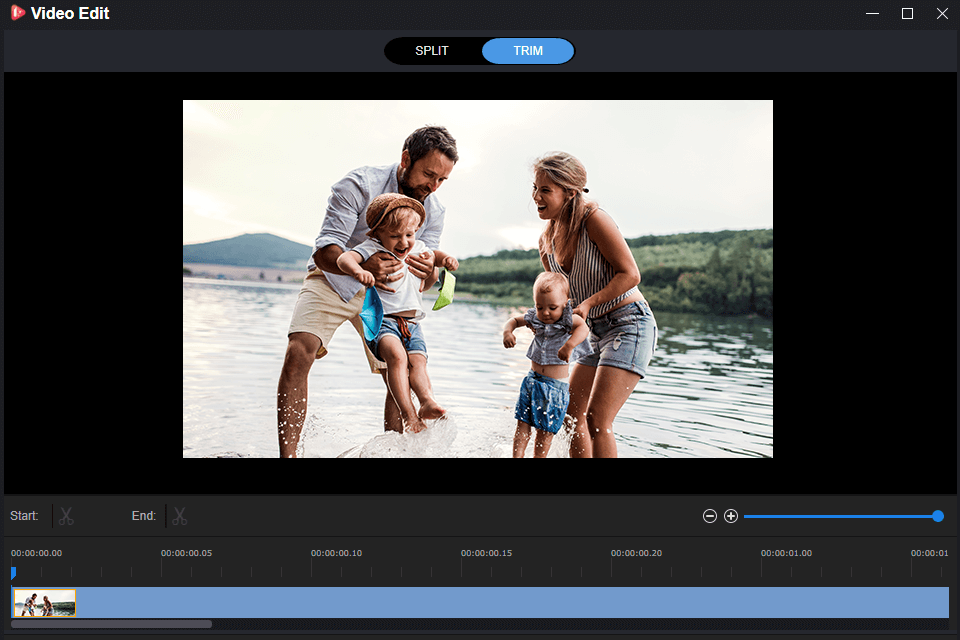Screen dimensions: 960x640
Task: Zoom in the timeline with plus icon
Action: pyautogui.click(x=731, y=516)
